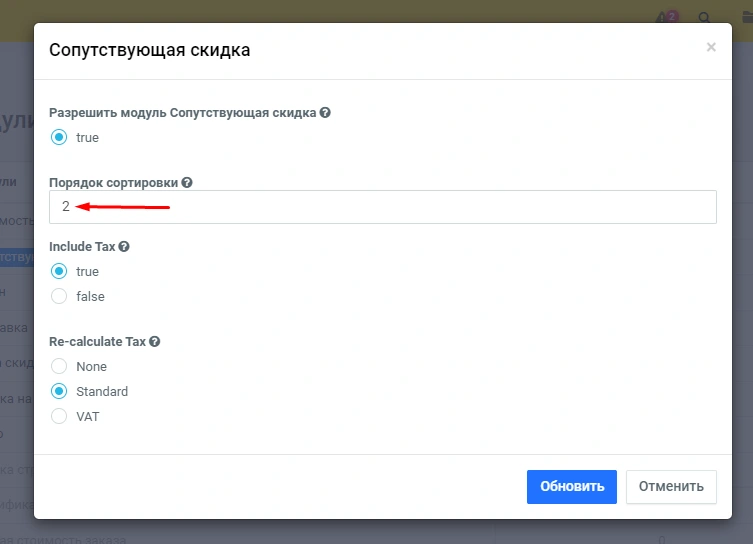Click the dialog title Сопутствующая скидка
The height and width of the screenshot is (544, 753).
point(149,49)
